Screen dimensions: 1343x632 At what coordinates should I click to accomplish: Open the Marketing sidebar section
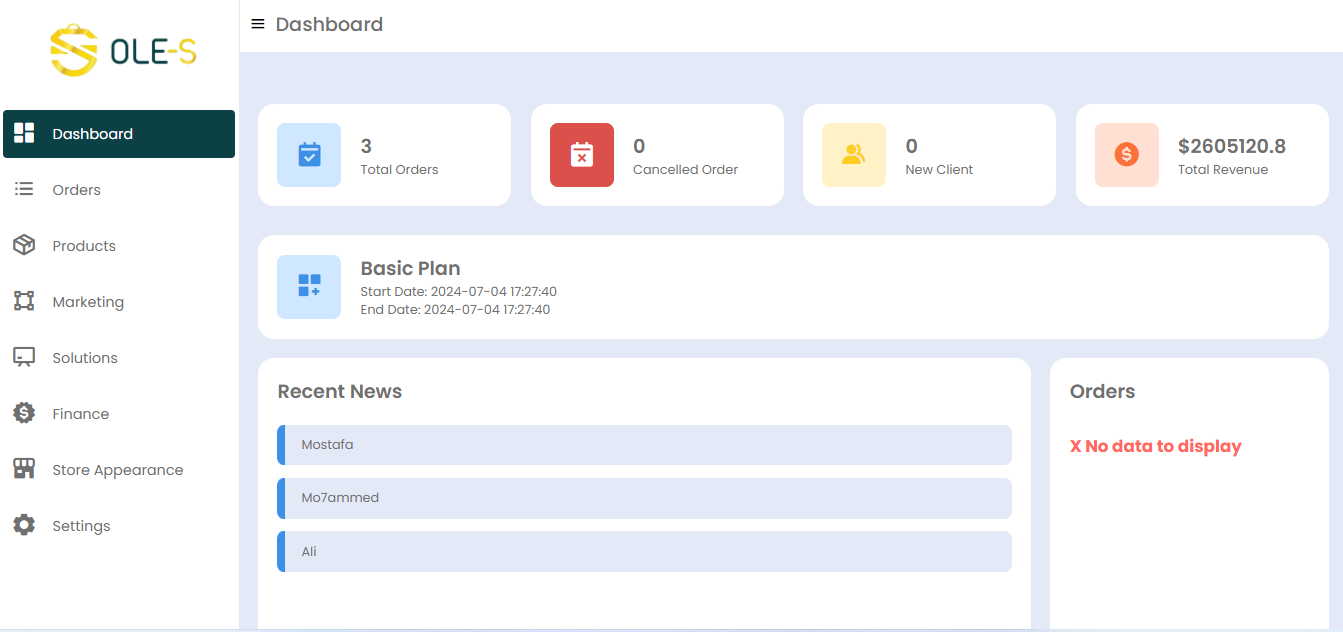click(88, 302)
